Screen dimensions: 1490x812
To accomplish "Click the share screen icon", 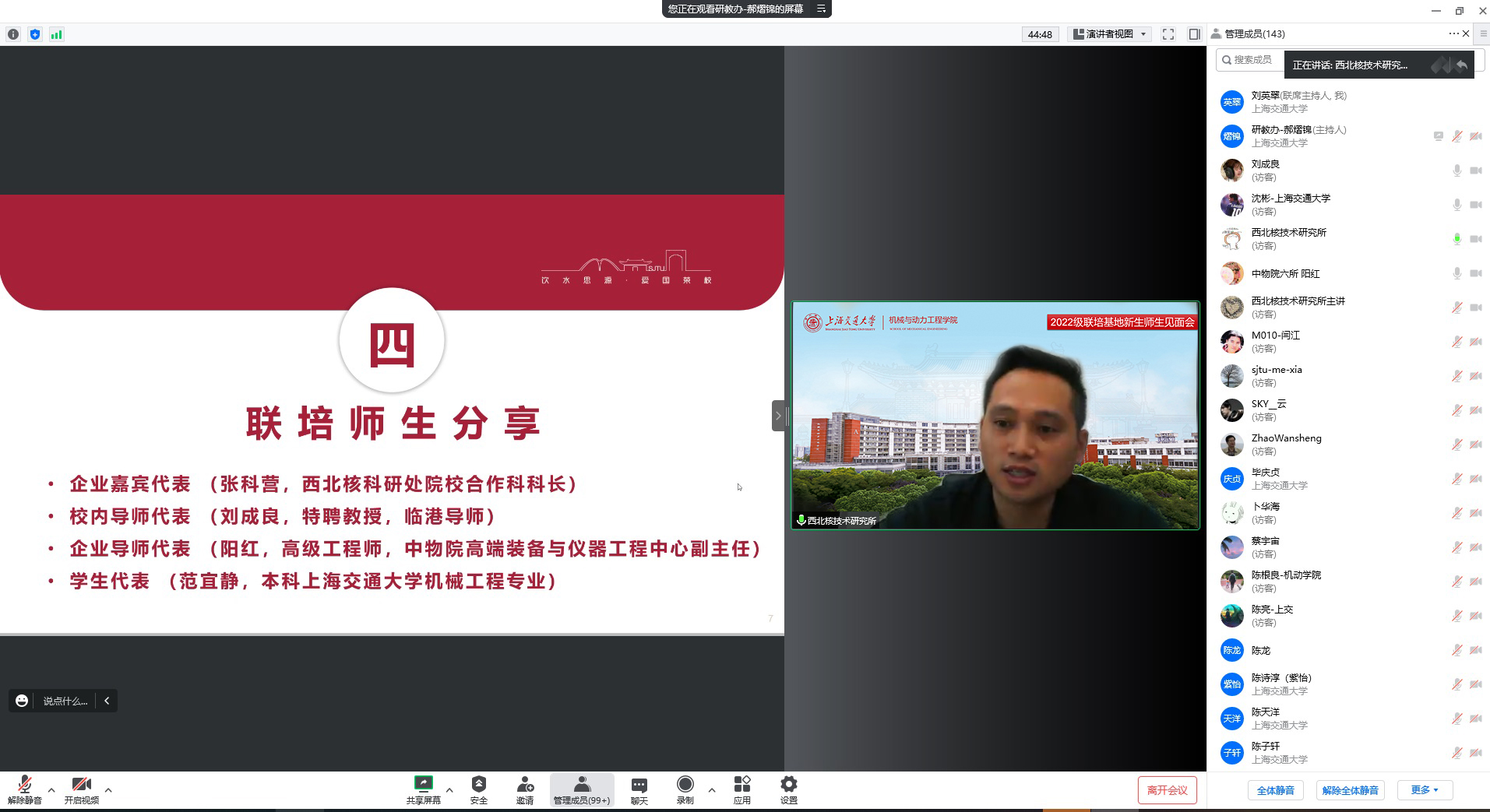I will pyautogui.click(x=423, y=784).
